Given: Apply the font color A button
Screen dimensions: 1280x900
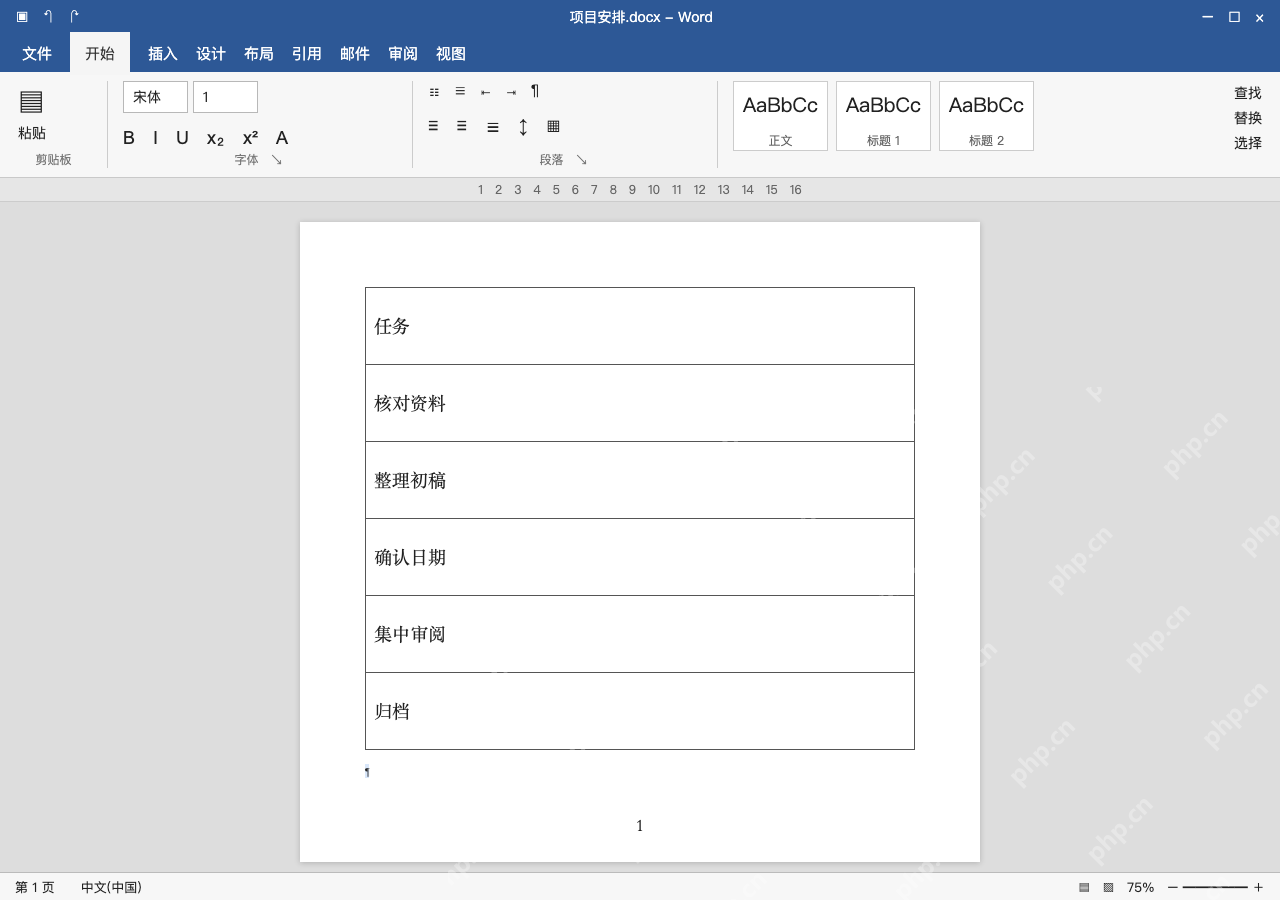Looking at the screenshot, I should point(282,138).
